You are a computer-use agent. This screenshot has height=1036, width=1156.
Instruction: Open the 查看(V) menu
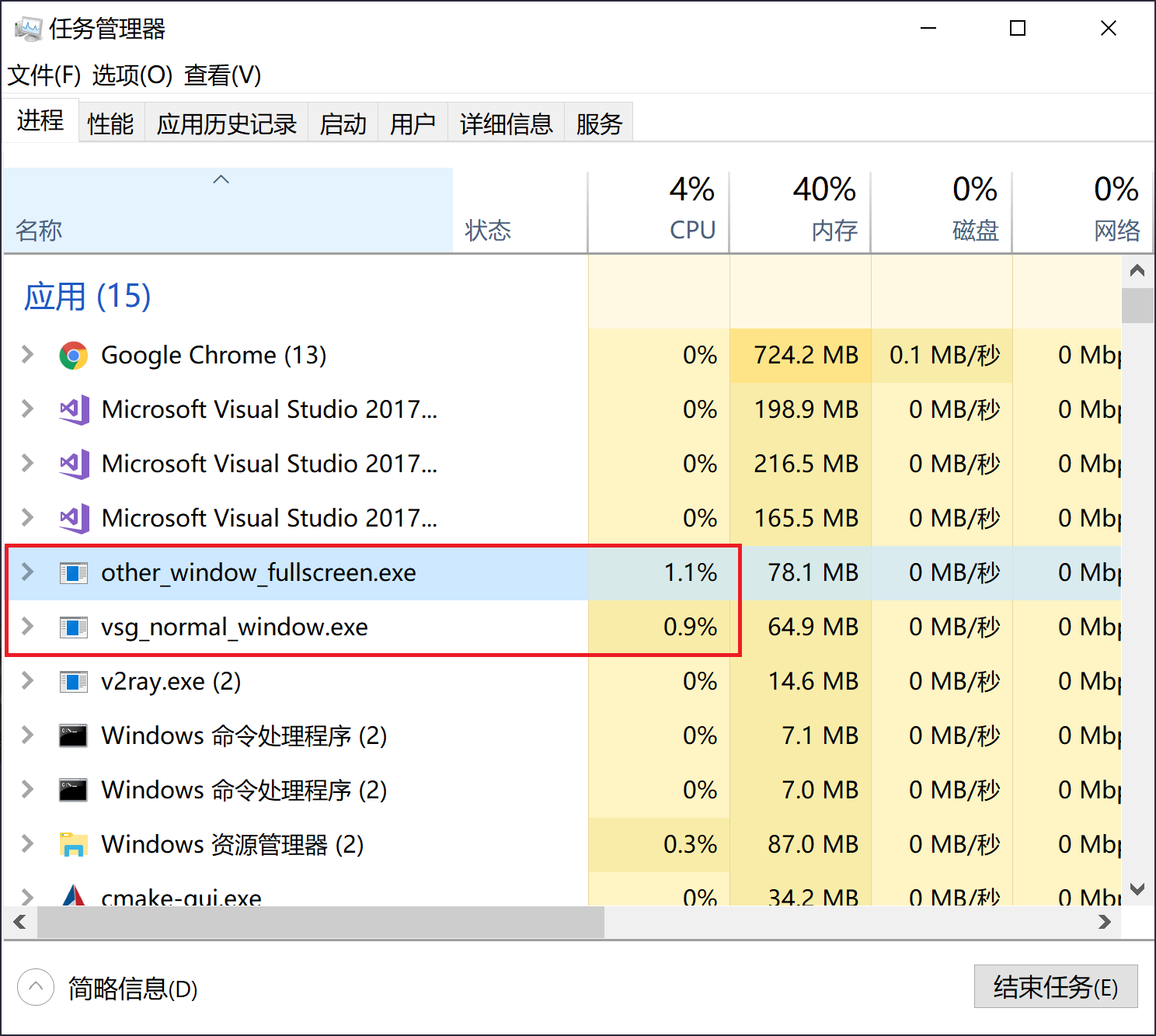click(221, 75)
